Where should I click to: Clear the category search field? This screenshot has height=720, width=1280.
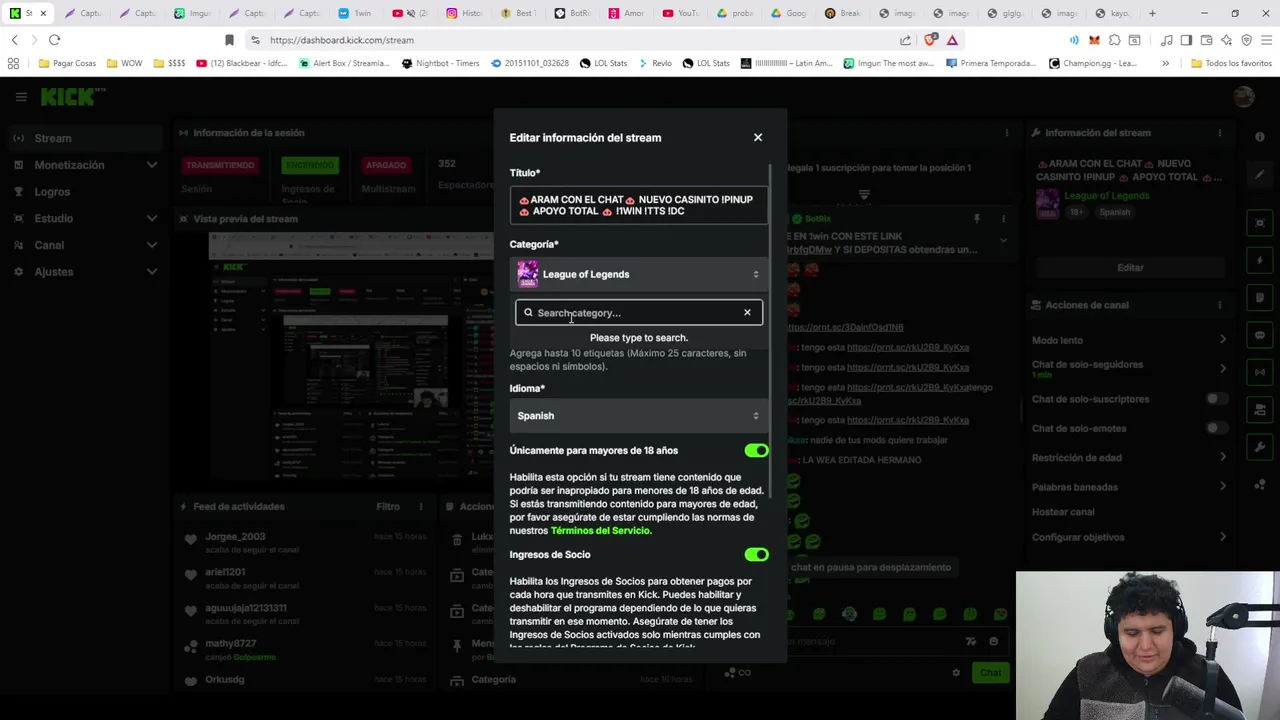pyautogui.click(x=747, y=313)
